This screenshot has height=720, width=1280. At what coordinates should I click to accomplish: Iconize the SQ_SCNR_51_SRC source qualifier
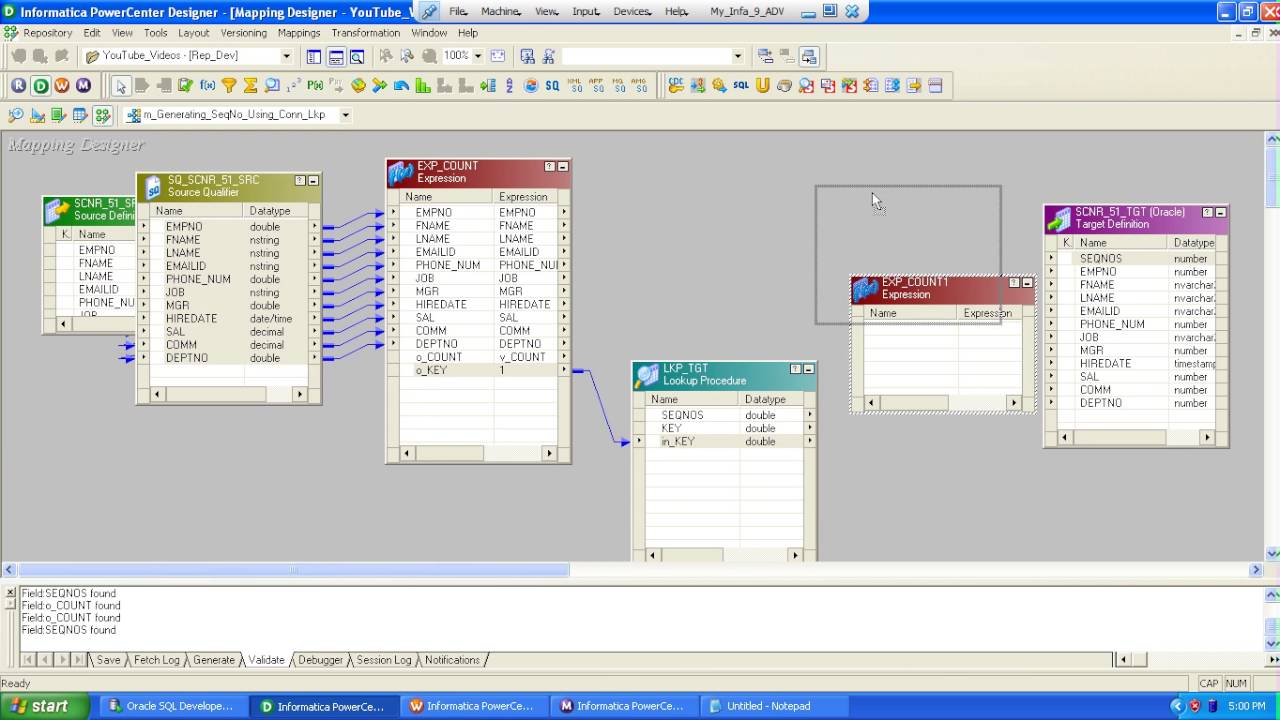click(x=313, y=181)
